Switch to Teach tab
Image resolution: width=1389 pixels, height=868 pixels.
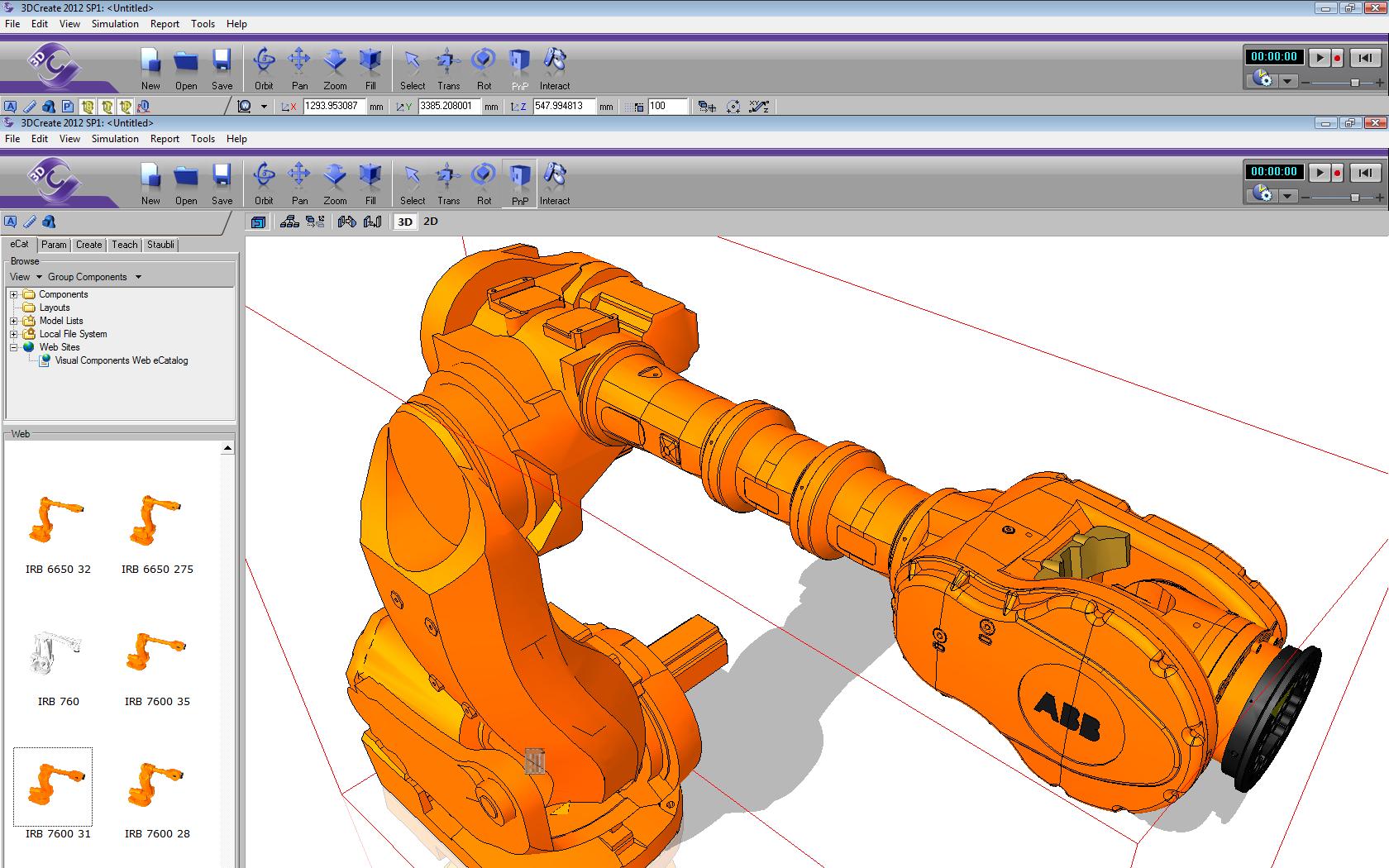pyautogui.click(x=125, y=245)
